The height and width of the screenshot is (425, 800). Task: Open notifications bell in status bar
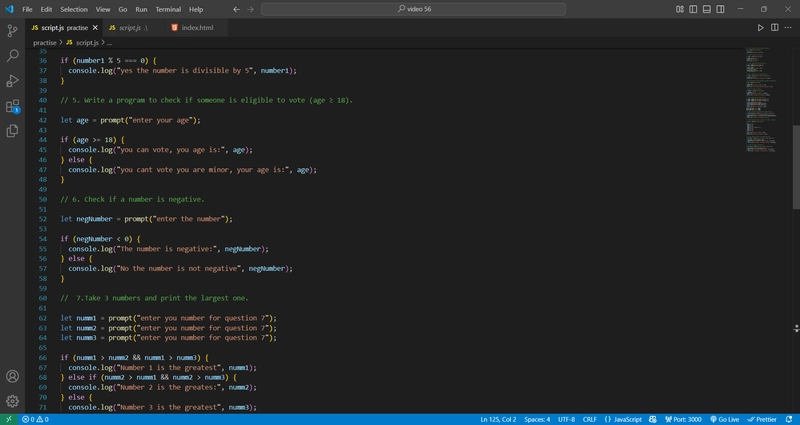tap(789, 419)
